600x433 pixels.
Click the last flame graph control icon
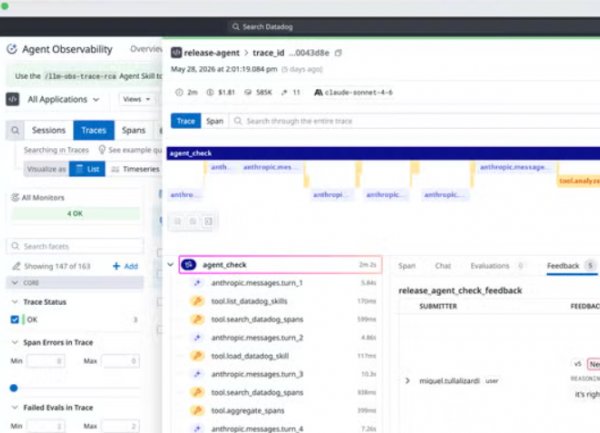coord(208,221)
